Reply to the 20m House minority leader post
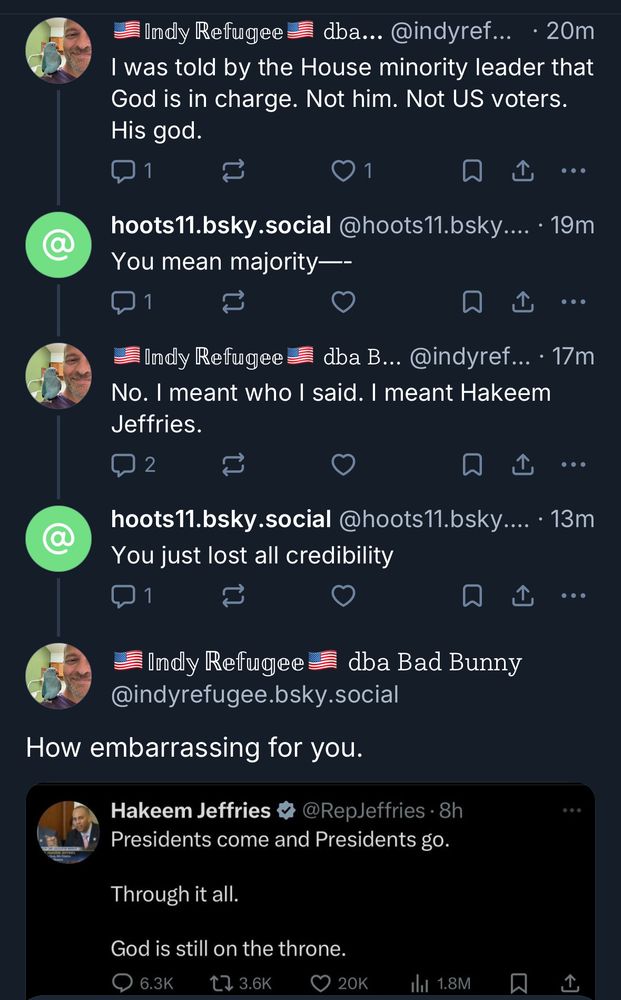621x1000 pixels. (x=123, y=172)
